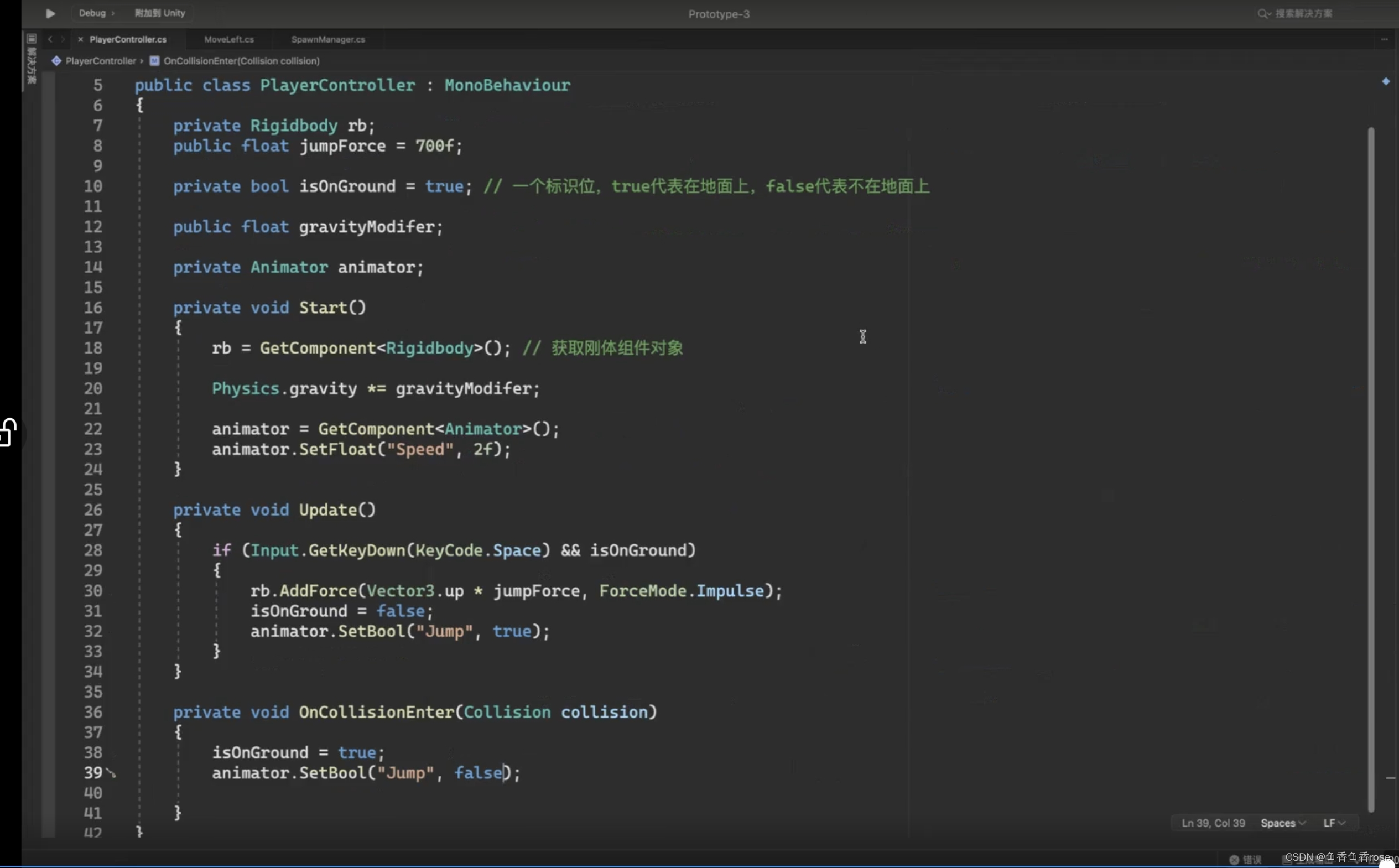
Task: Click the search magnifier icon
Action: (x=1262, y=13)
